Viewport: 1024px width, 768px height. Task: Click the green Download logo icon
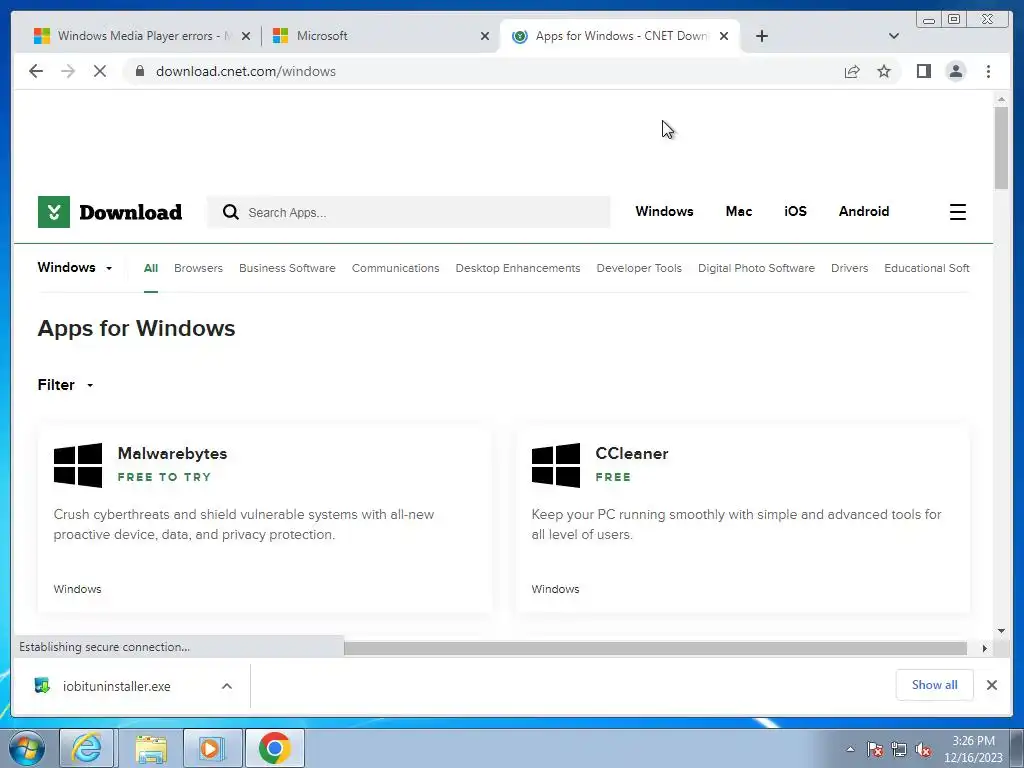click(54, 212)
